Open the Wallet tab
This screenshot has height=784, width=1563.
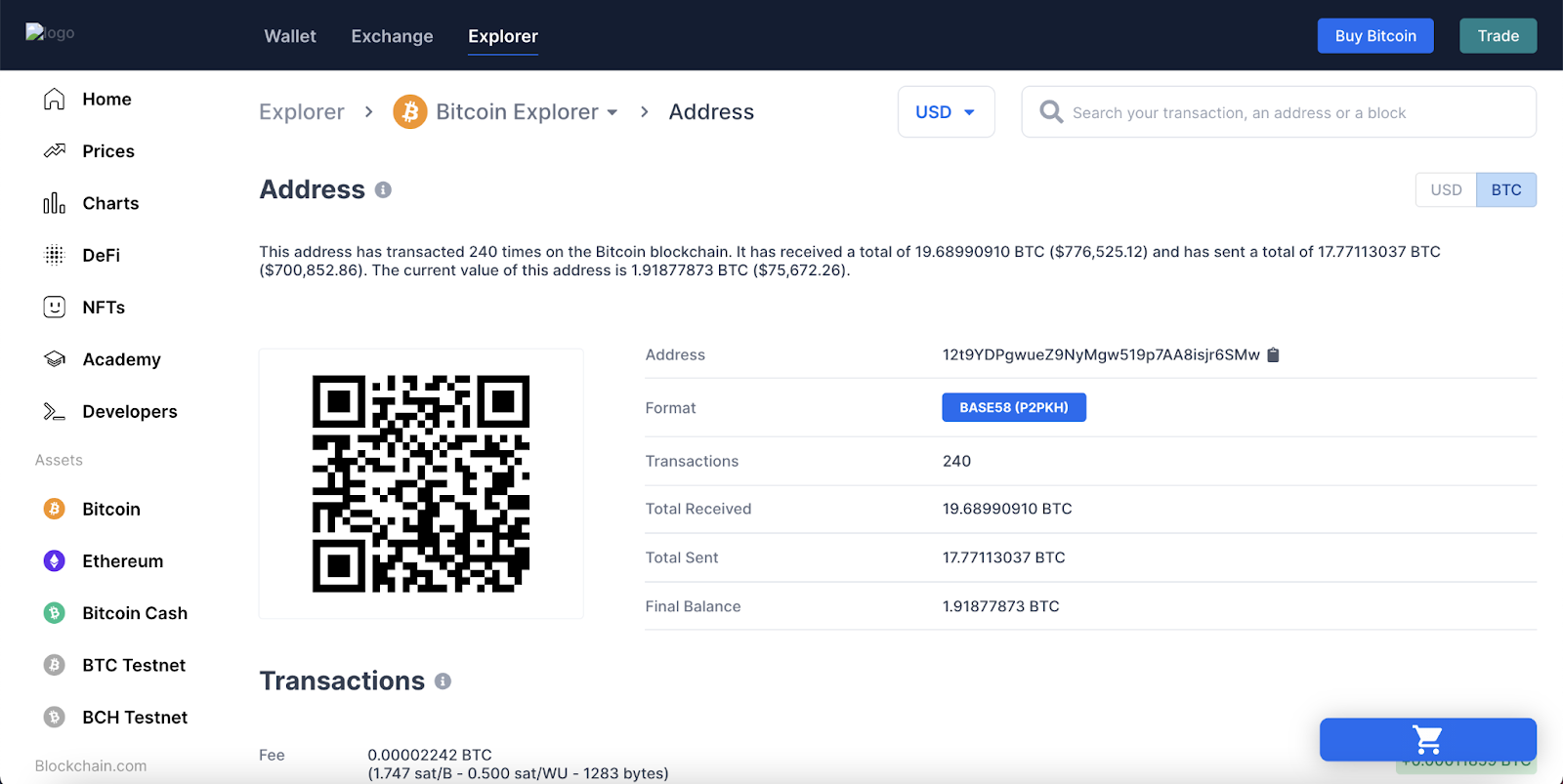click(290, 36)
